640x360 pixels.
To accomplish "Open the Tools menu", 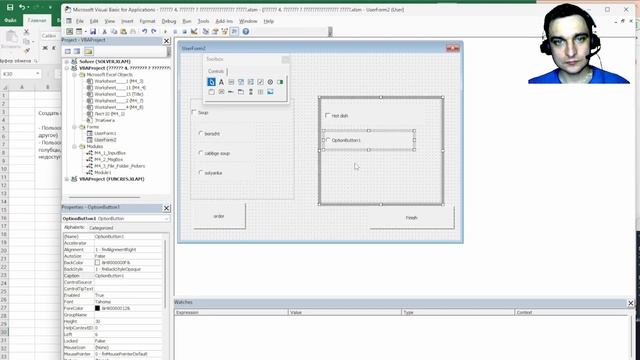I will (x=203, y=21).
